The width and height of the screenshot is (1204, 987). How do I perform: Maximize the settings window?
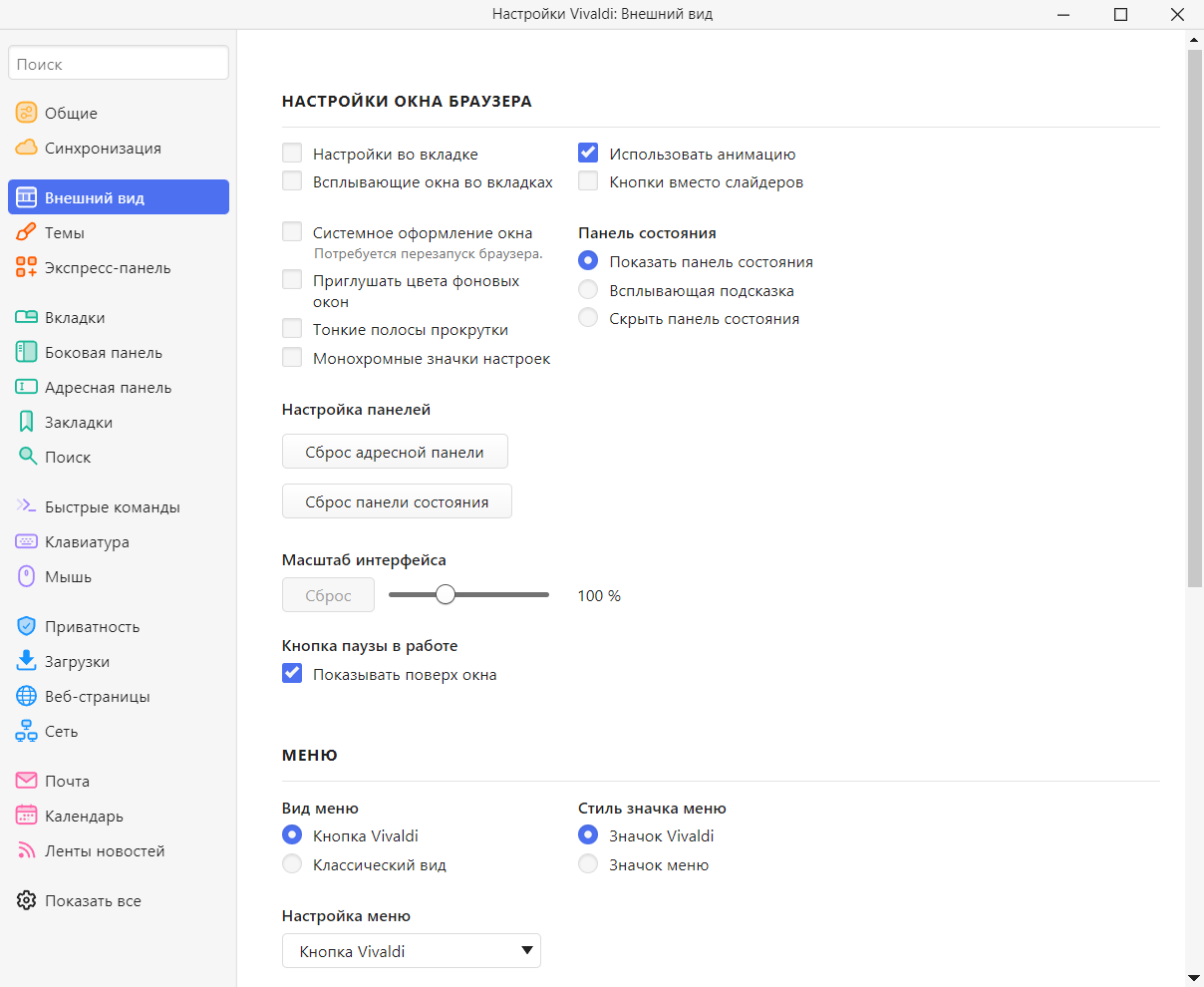point(1120,14)
